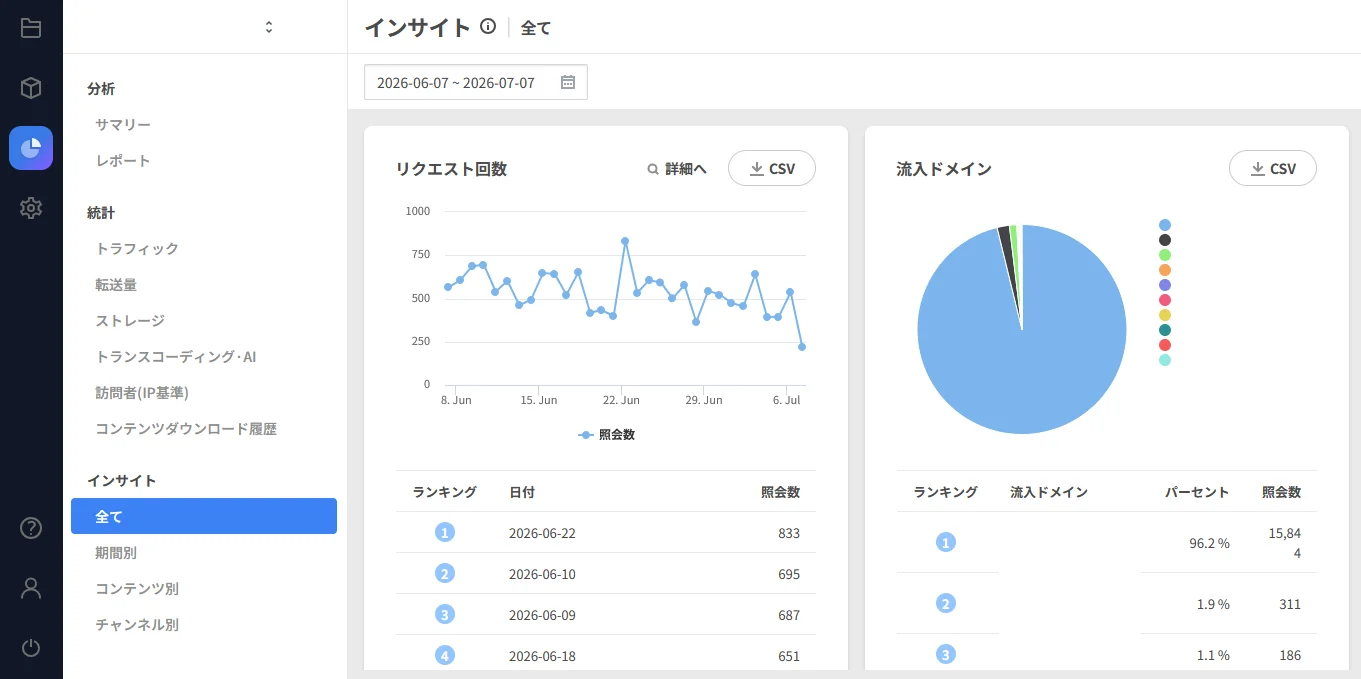Click the 186 count in domain table

[x=1290, y=655]
